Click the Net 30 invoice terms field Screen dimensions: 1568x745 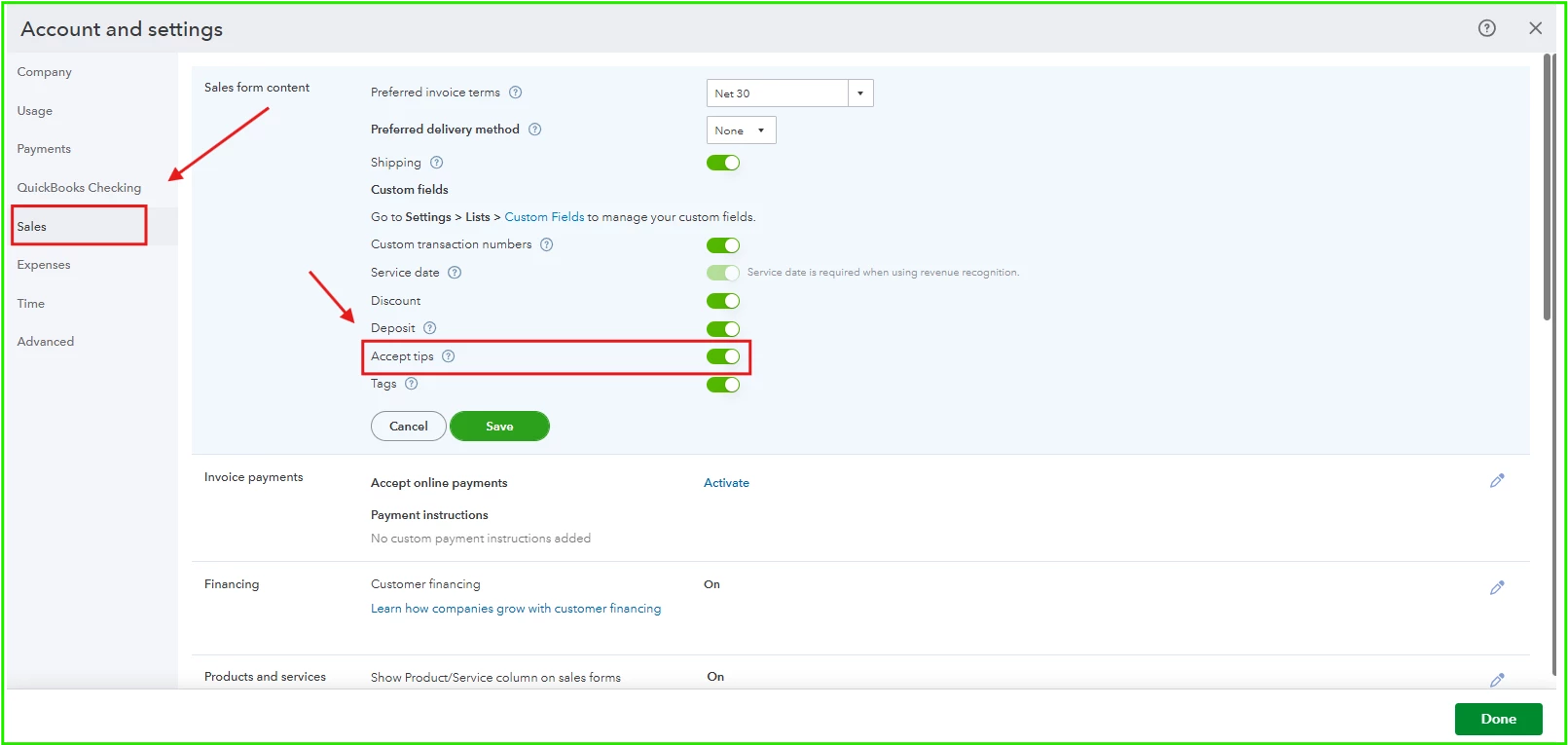[778, 93]
